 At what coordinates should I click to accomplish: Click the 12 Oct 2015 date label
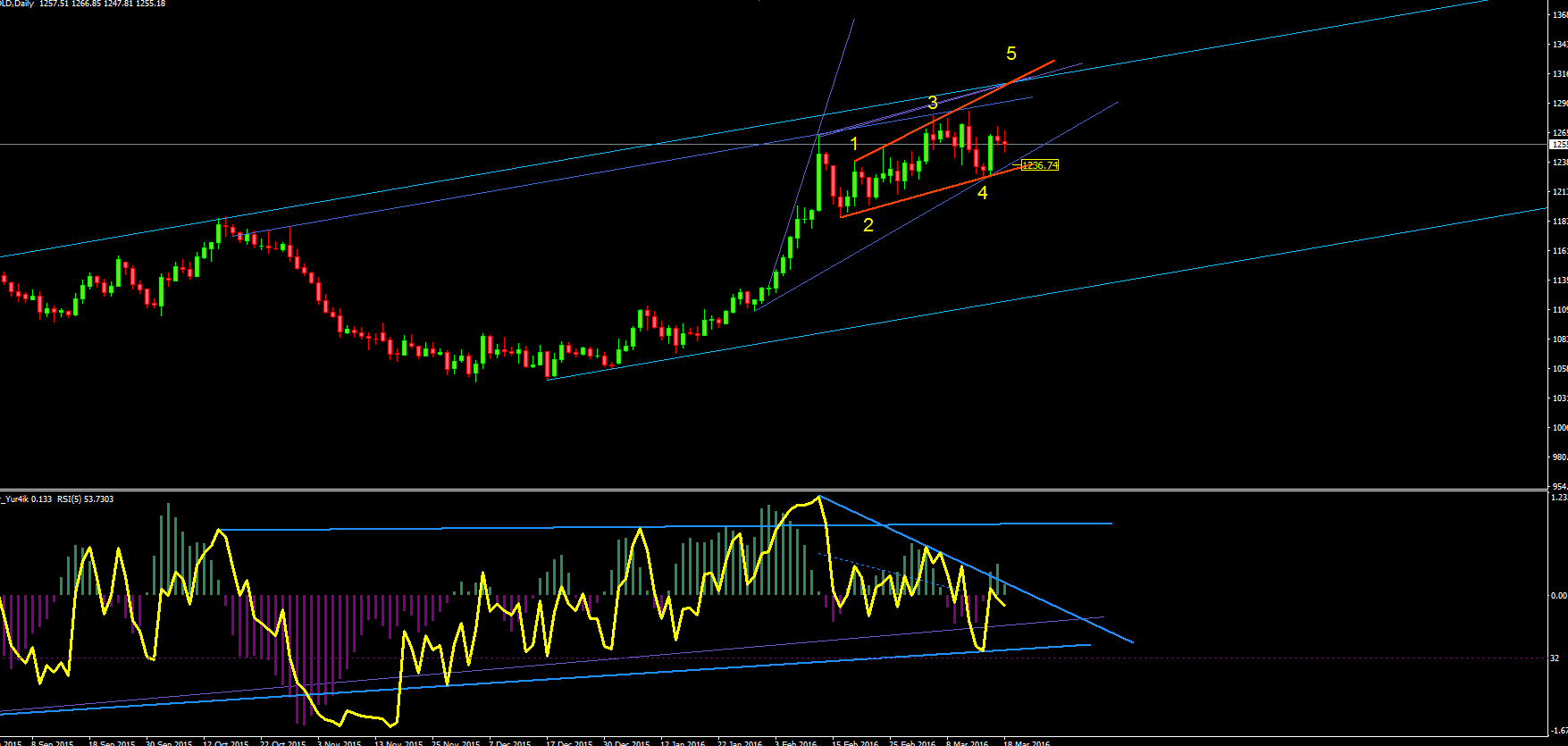pyautogui.click(x=226, y=742)
